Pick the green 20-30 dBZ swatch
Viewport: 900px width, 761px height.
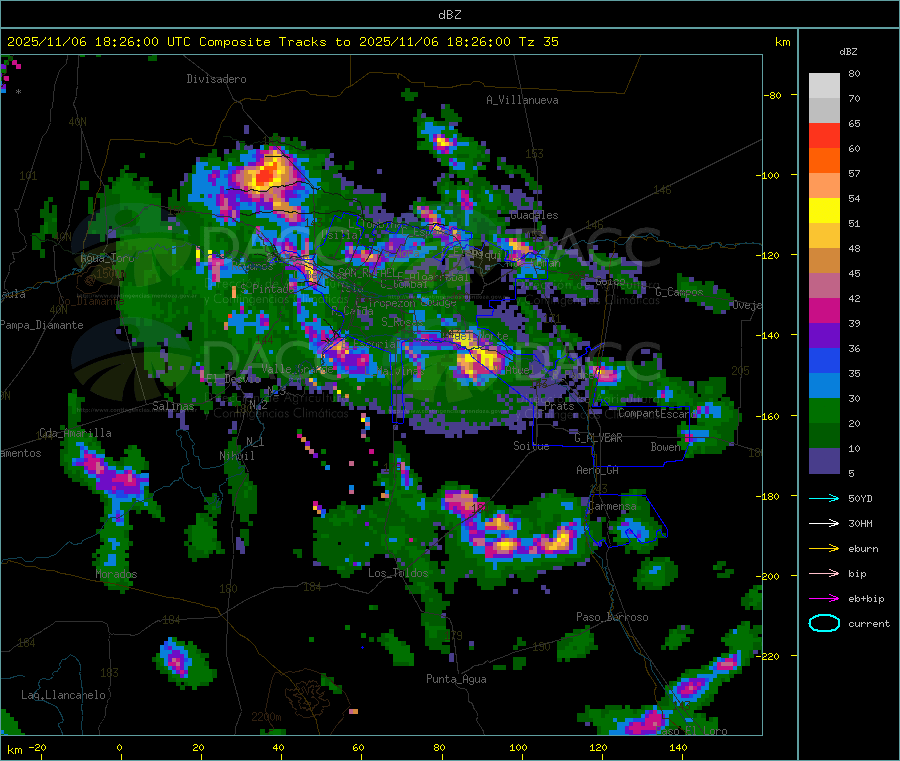[824, 410]
